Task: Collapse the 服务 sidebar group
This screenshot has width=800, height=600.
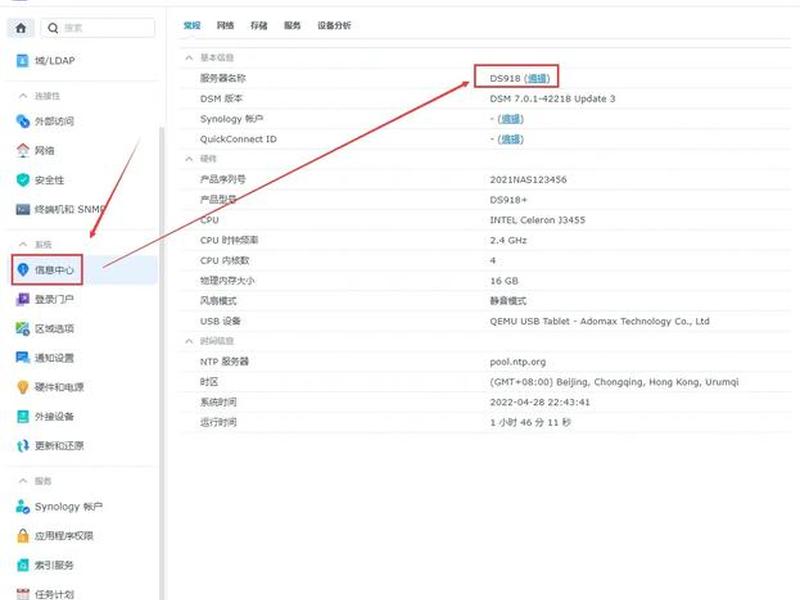Action: click(x=22, y=481)
